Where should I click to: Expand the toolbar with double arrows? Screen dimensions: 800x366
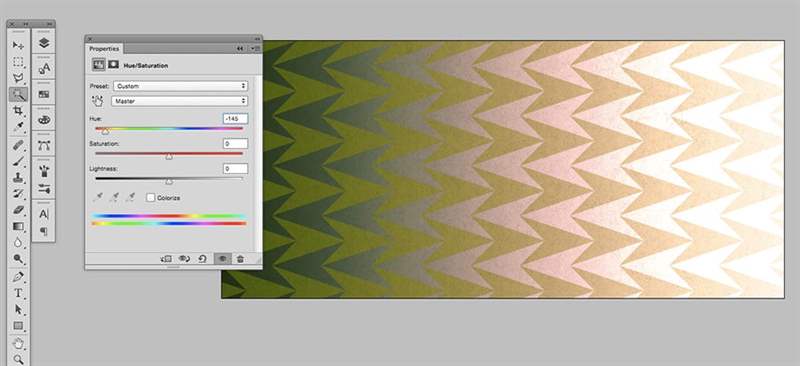(x=26, y=24)
